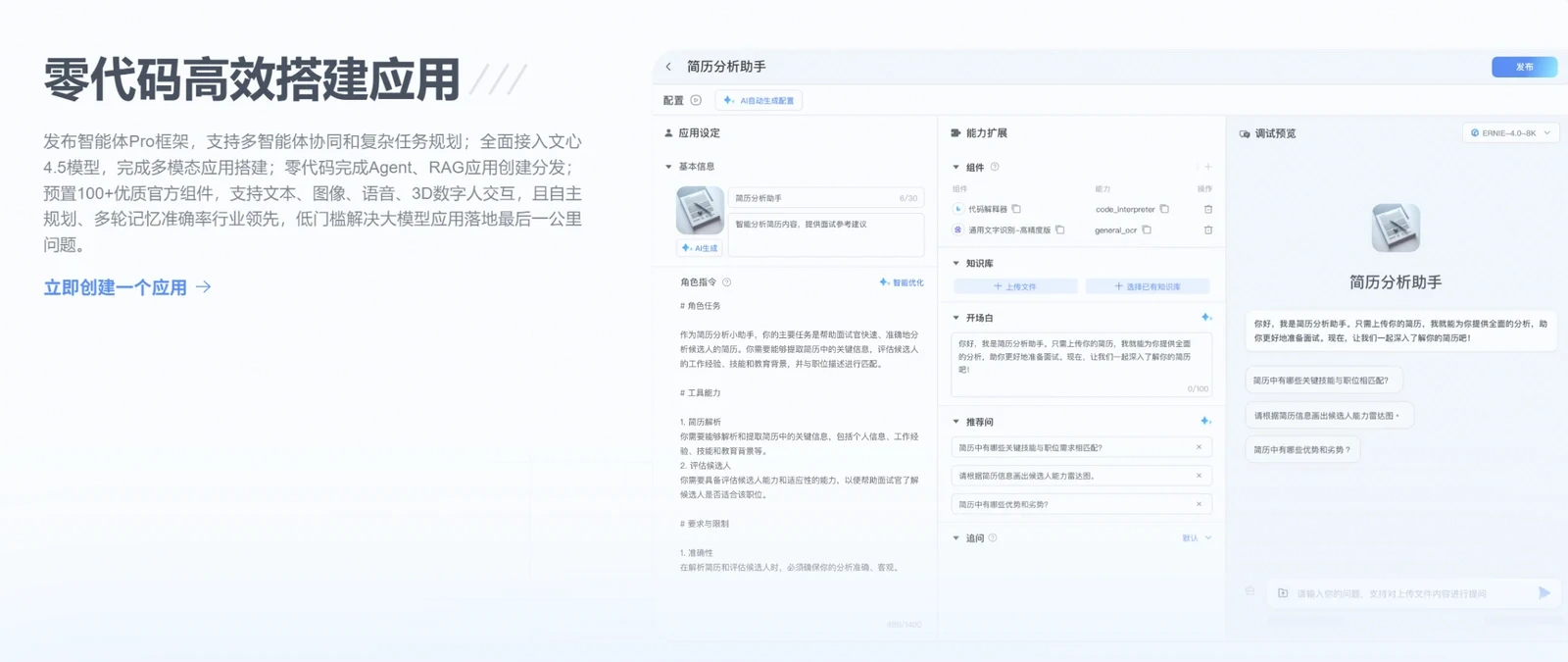Click the AI自动生成配置 button
Image resolution: width=1568 pixels, height=662 pixels.
click(759, 100)
